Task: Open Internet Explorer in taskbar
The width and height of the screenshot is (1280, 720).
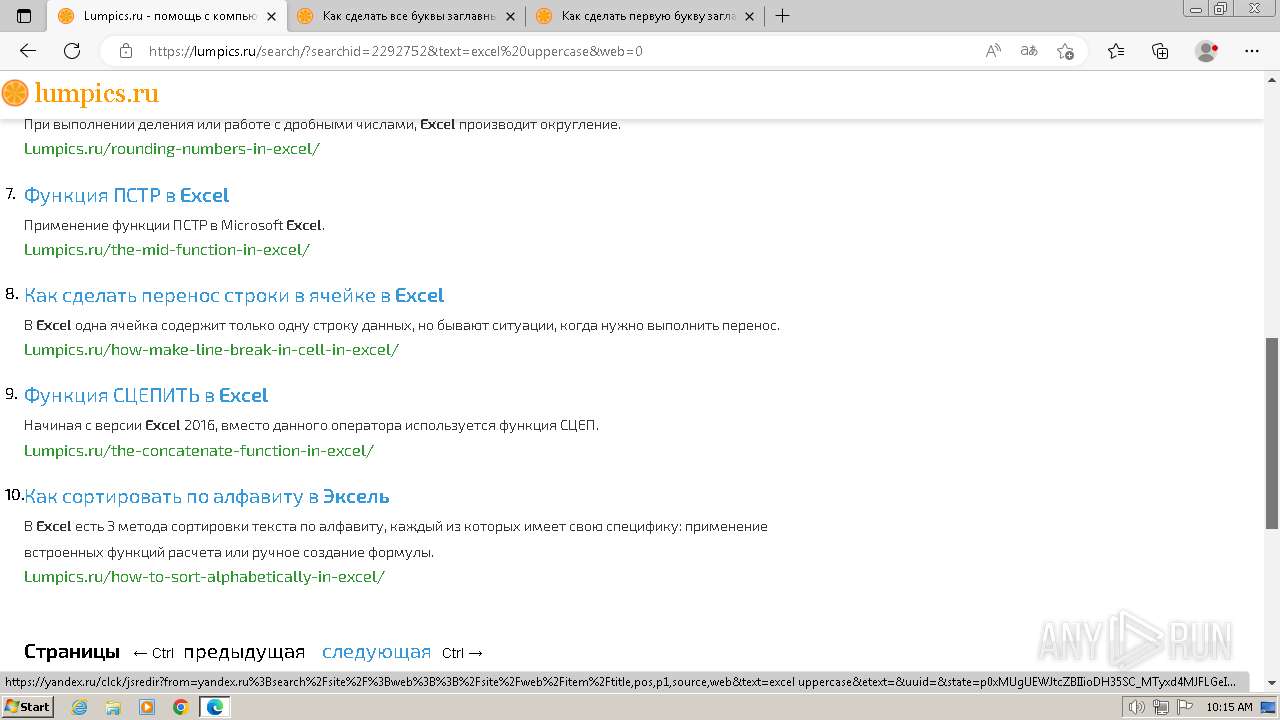Action: click(79, 707)
